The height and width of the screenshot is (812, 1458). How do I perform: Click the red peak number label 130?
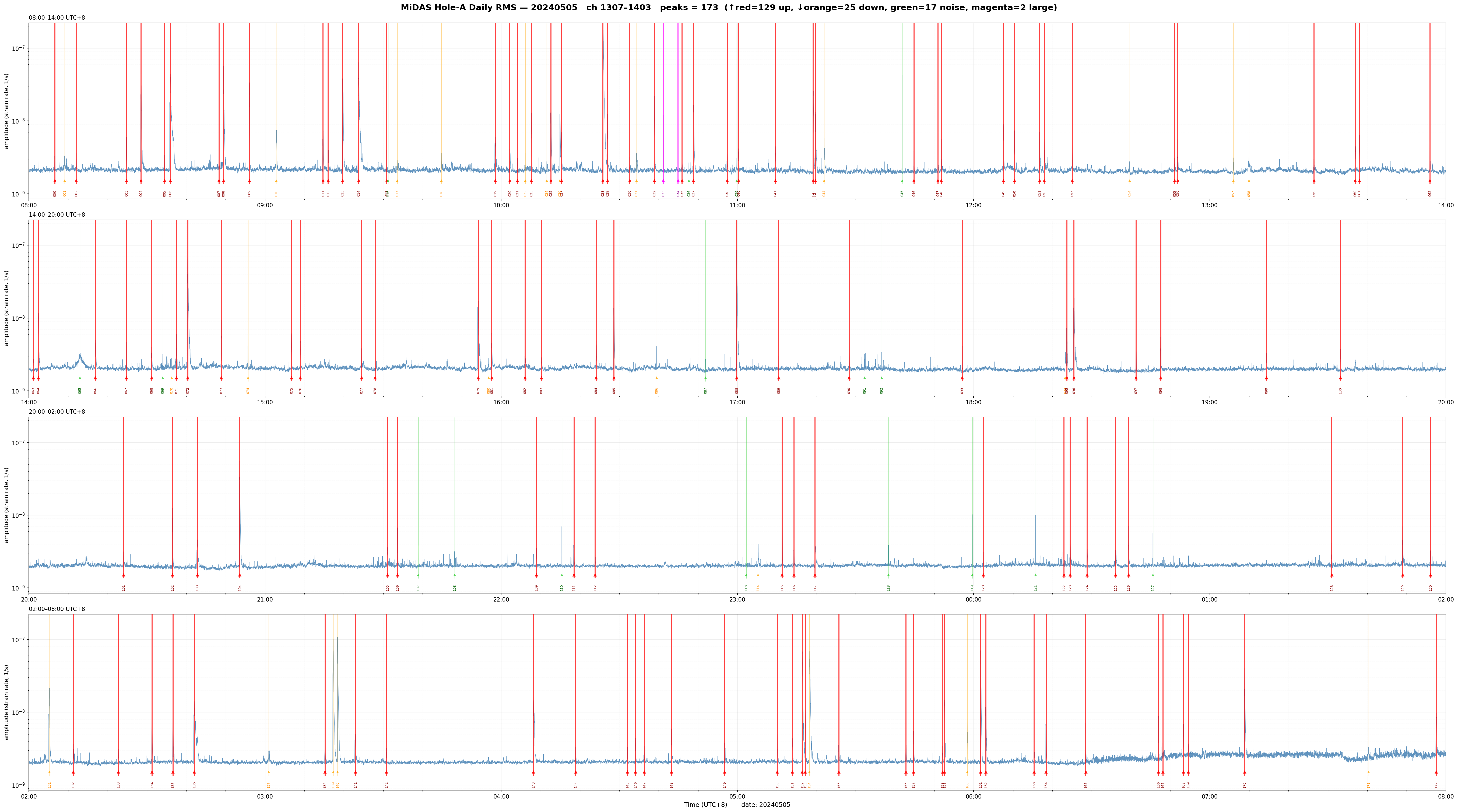pyautogui.click(x=1430, y=588)
